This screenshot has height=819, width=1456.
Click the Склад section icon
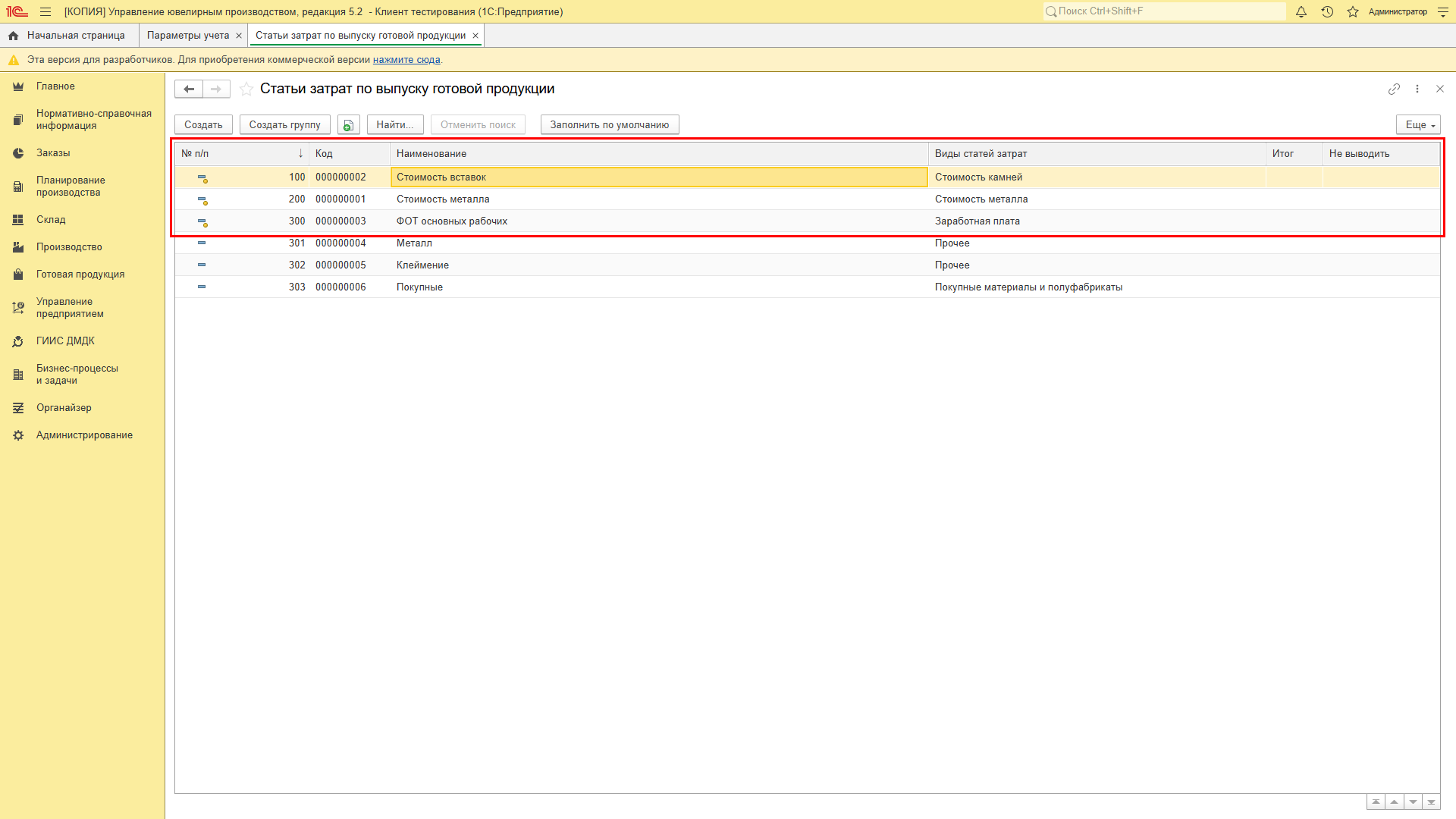(x=18, y=220)
